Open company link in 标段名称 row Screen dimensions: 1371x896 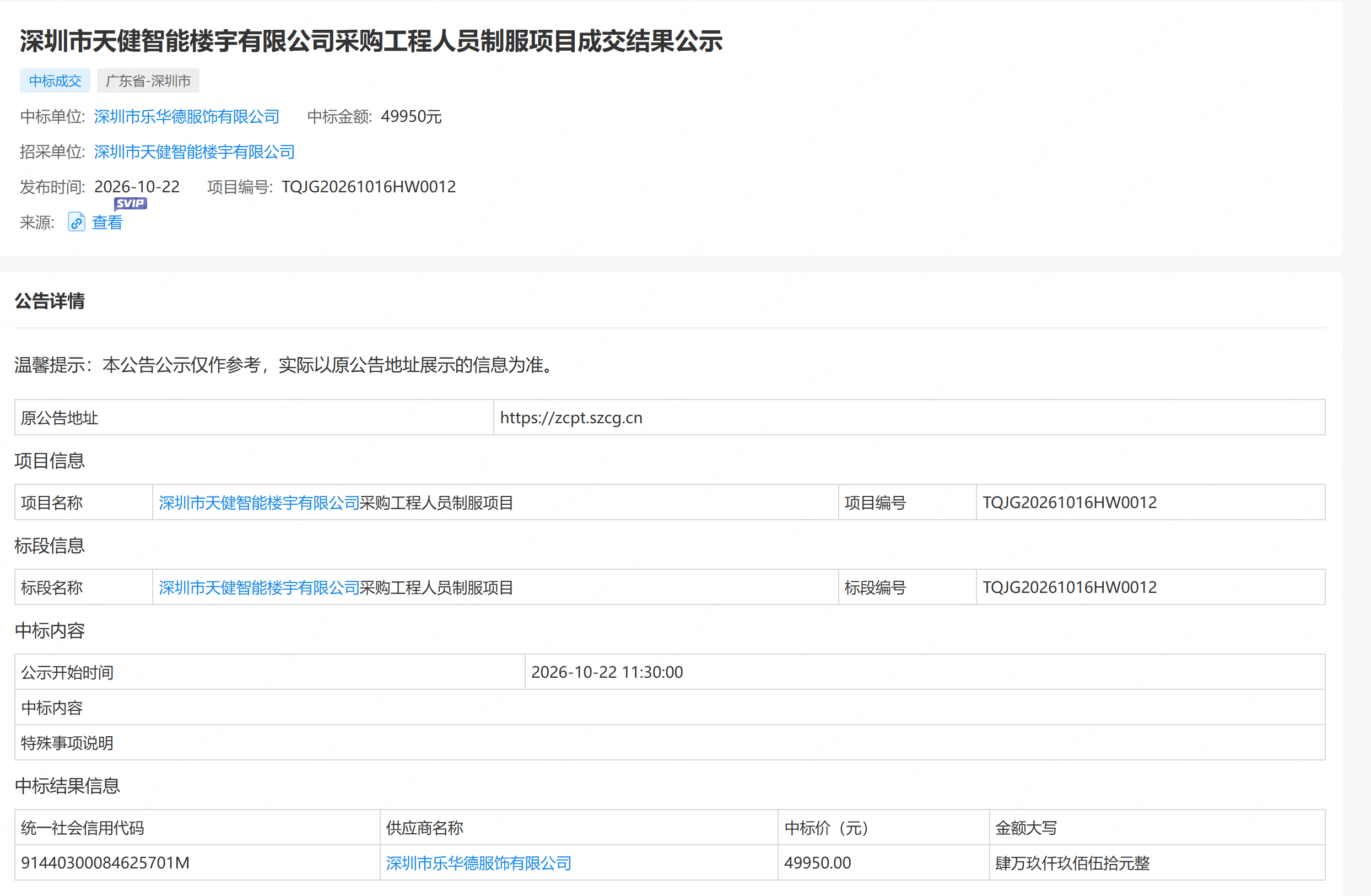[258, 587]
